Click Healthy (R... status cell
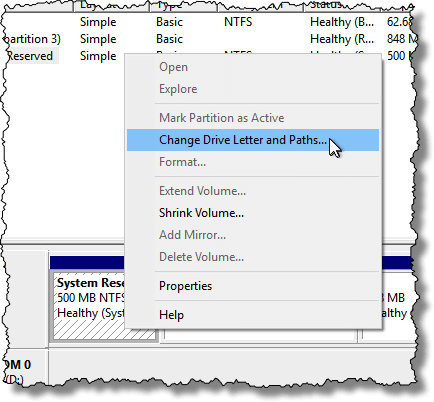The width and height of the screenshot is (434, 402). click(342, 39)
